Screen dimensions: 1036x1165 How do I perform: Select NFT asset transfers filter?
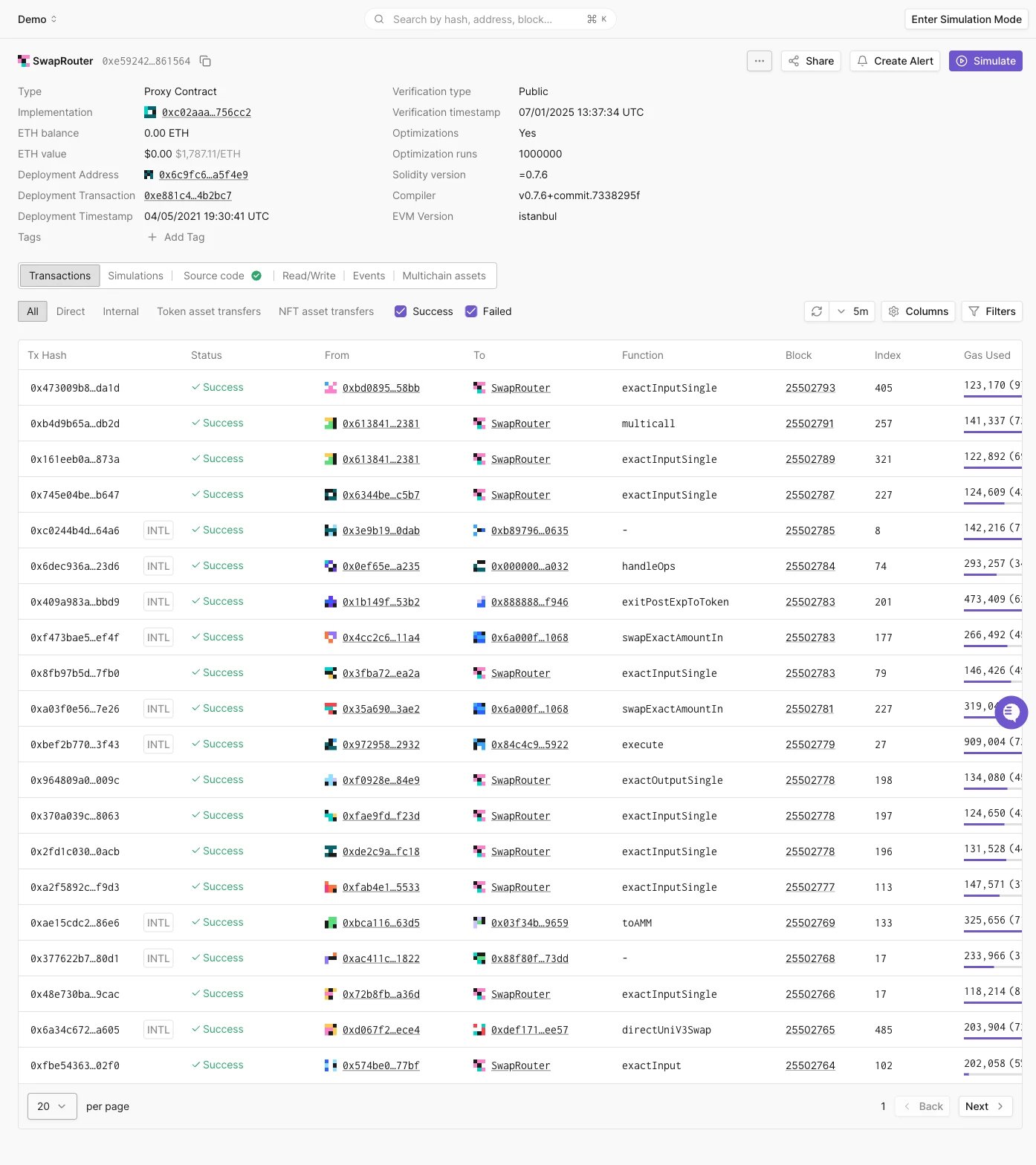[326, 311]
